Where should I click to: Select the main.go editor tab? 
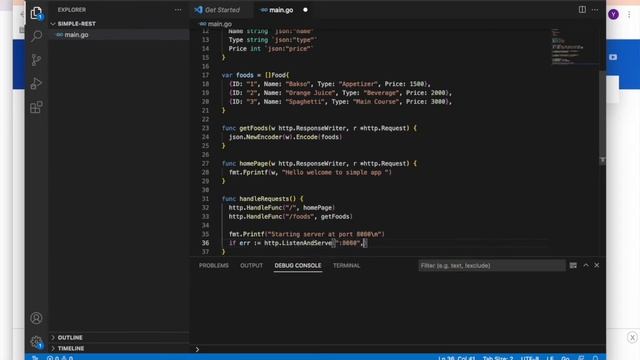click(281, 10)
